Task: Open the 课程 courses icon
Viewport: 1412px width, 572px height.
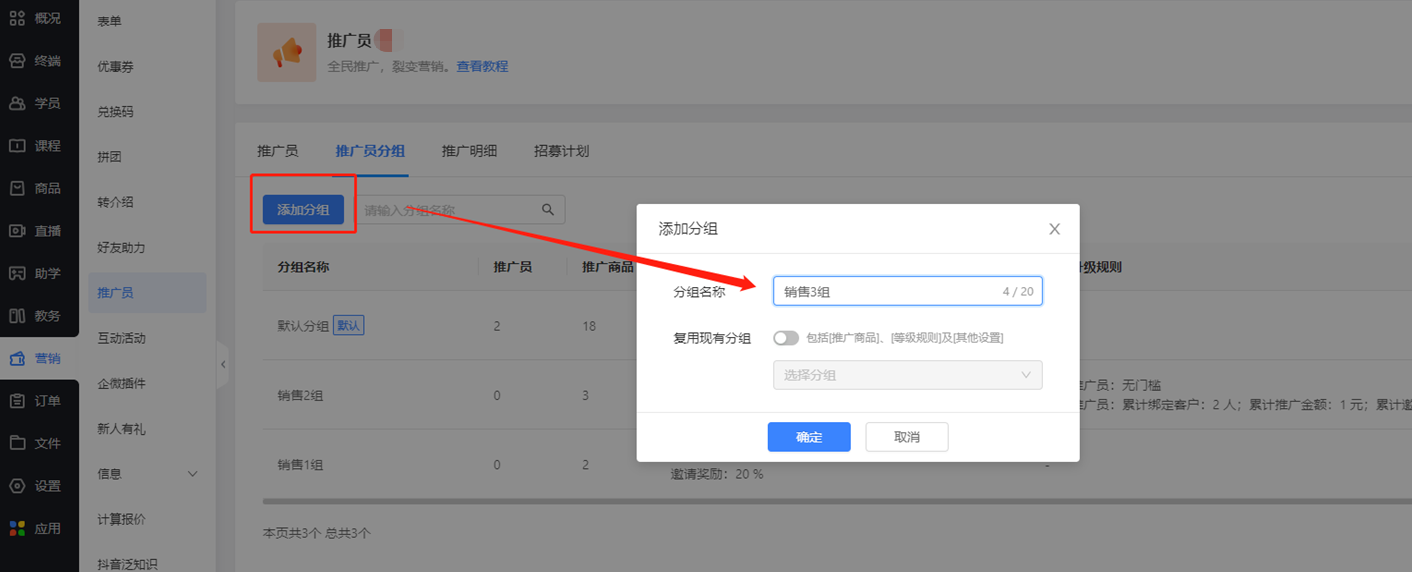Action: 17,146
